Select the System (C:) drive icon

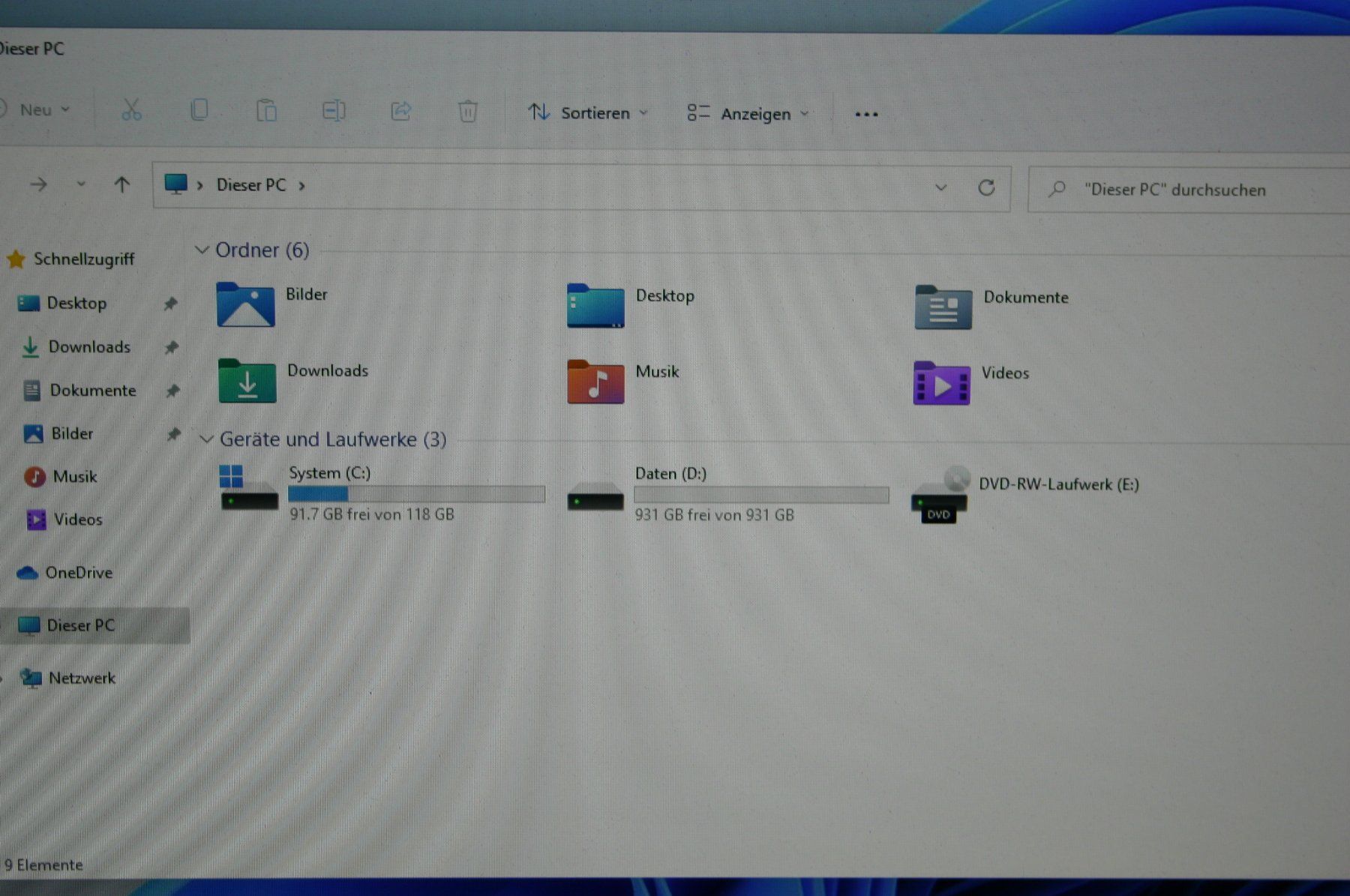tap(249, 488)
